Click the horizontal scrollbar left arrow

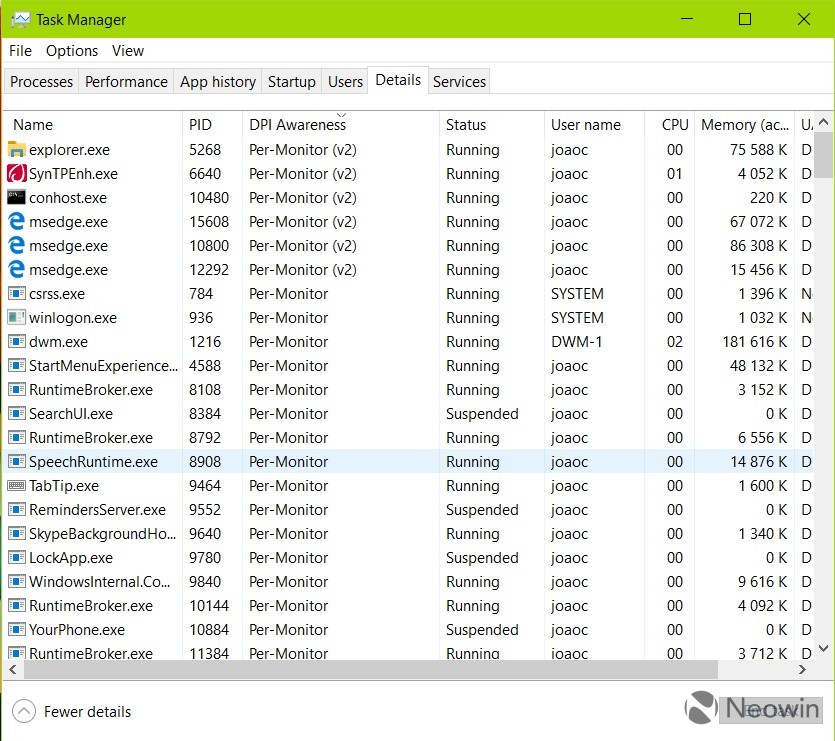click(x=13, y=670)
